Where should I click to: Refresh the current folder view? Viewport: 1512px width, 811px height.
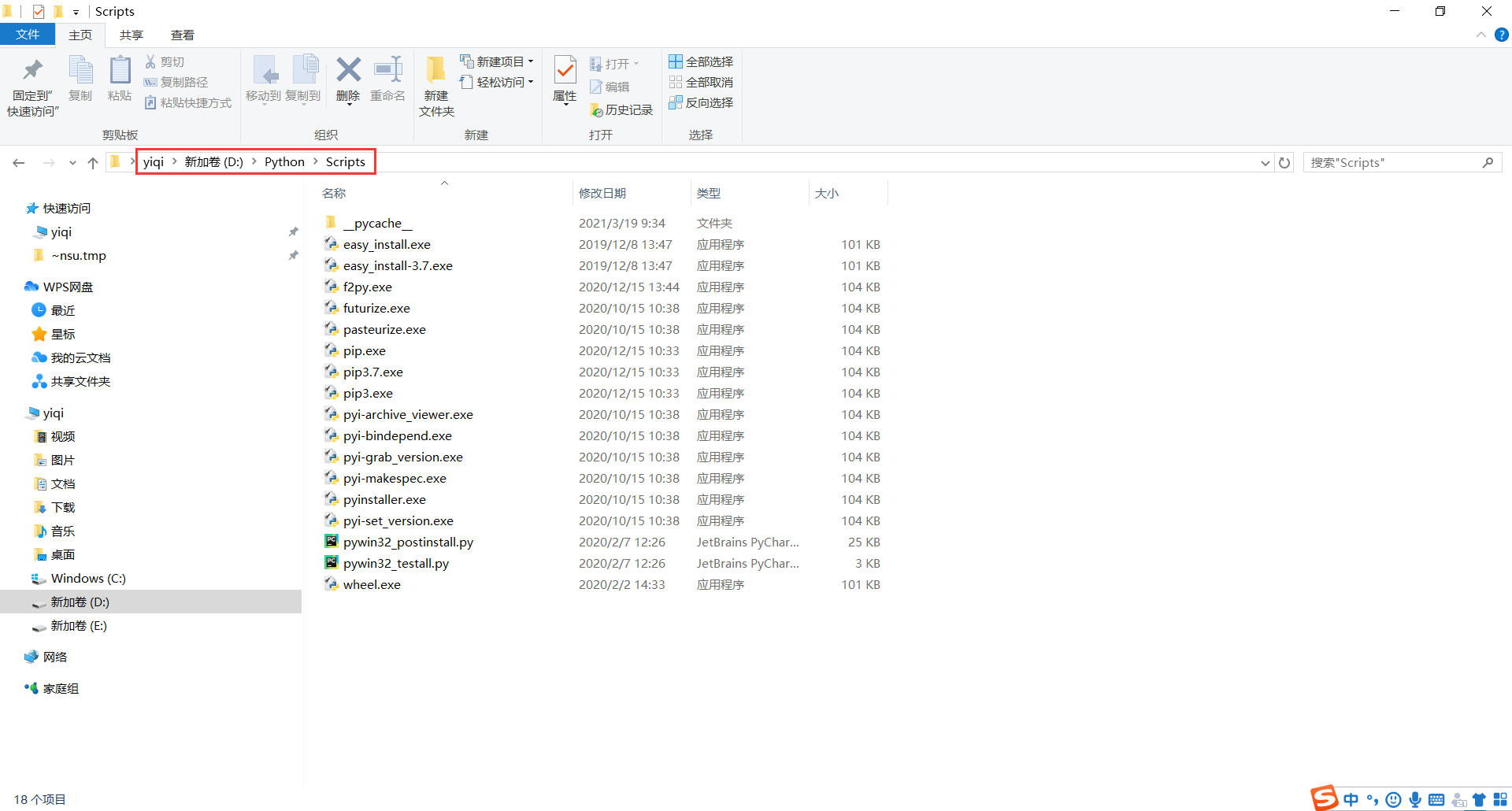[1284, 162]
